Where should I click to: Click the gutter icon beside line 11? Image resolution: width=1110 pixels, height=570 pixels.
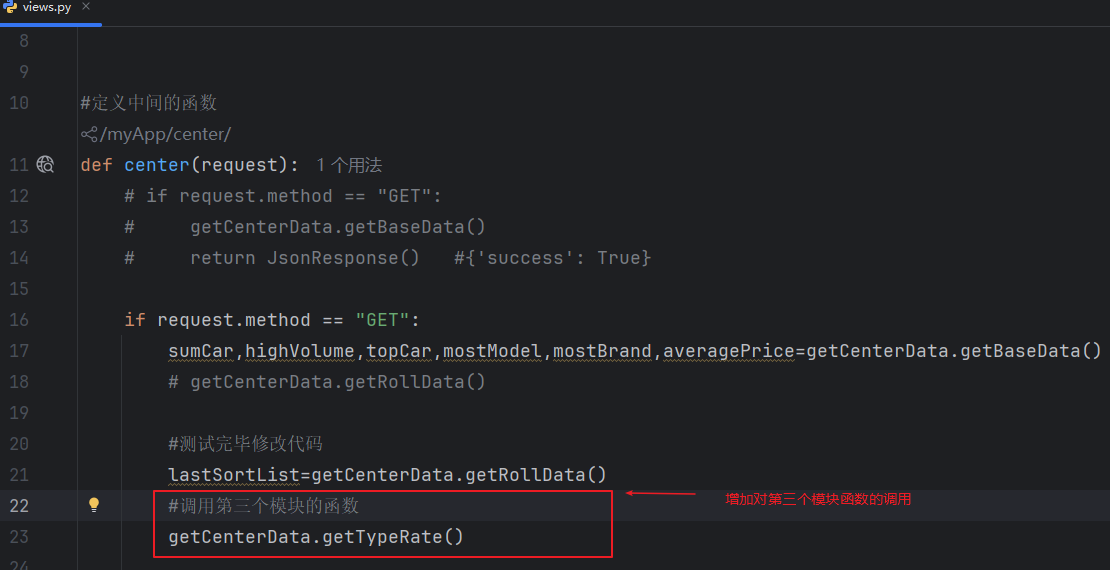[45, 165]
